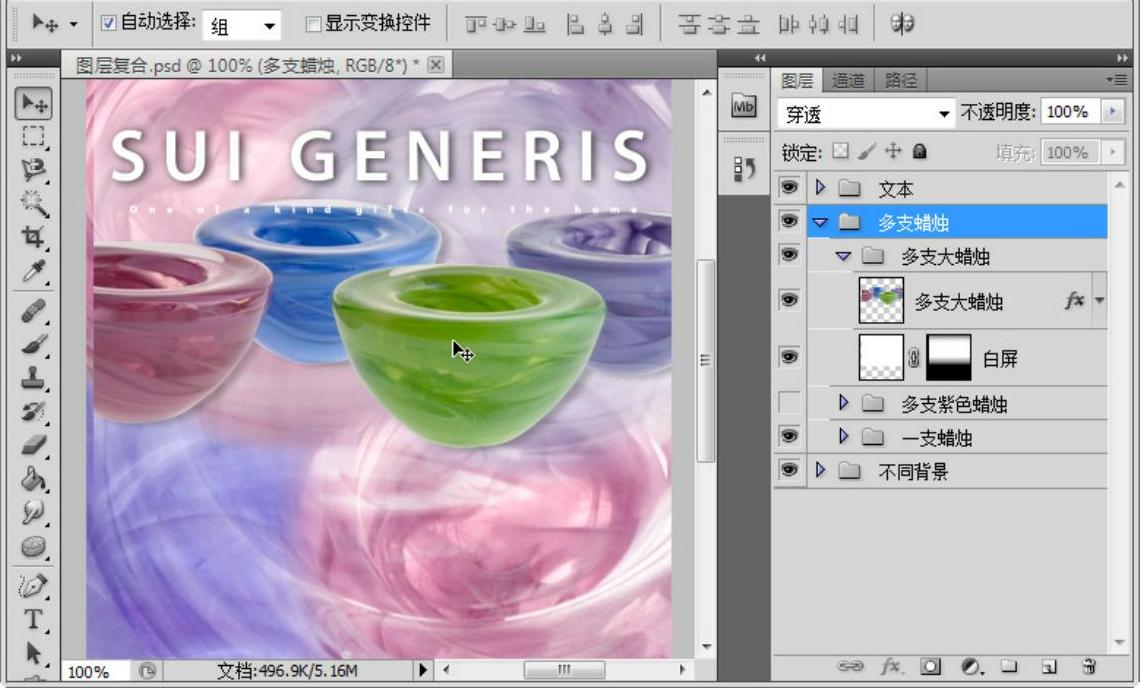
Task: Uncheck the 自动选择 checkbox
Action: coord(109,23)
